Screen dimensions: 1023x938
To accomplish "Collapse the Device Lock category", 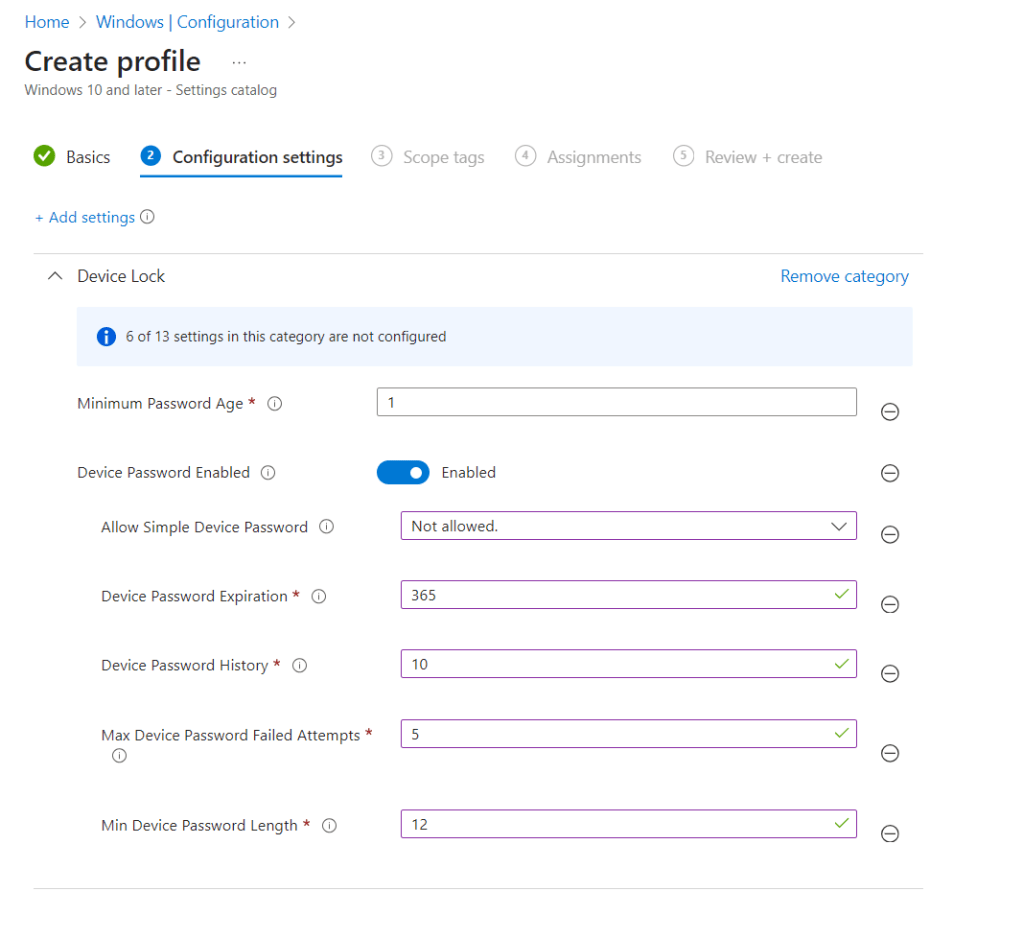I will point(55,276).
